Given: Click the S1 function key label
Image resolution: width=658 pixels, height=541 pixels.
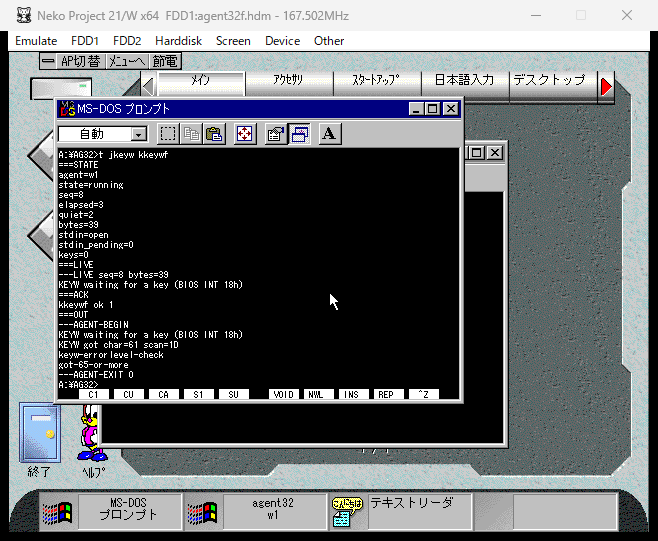Looking at the screenshot, I should tap(198, 395).
